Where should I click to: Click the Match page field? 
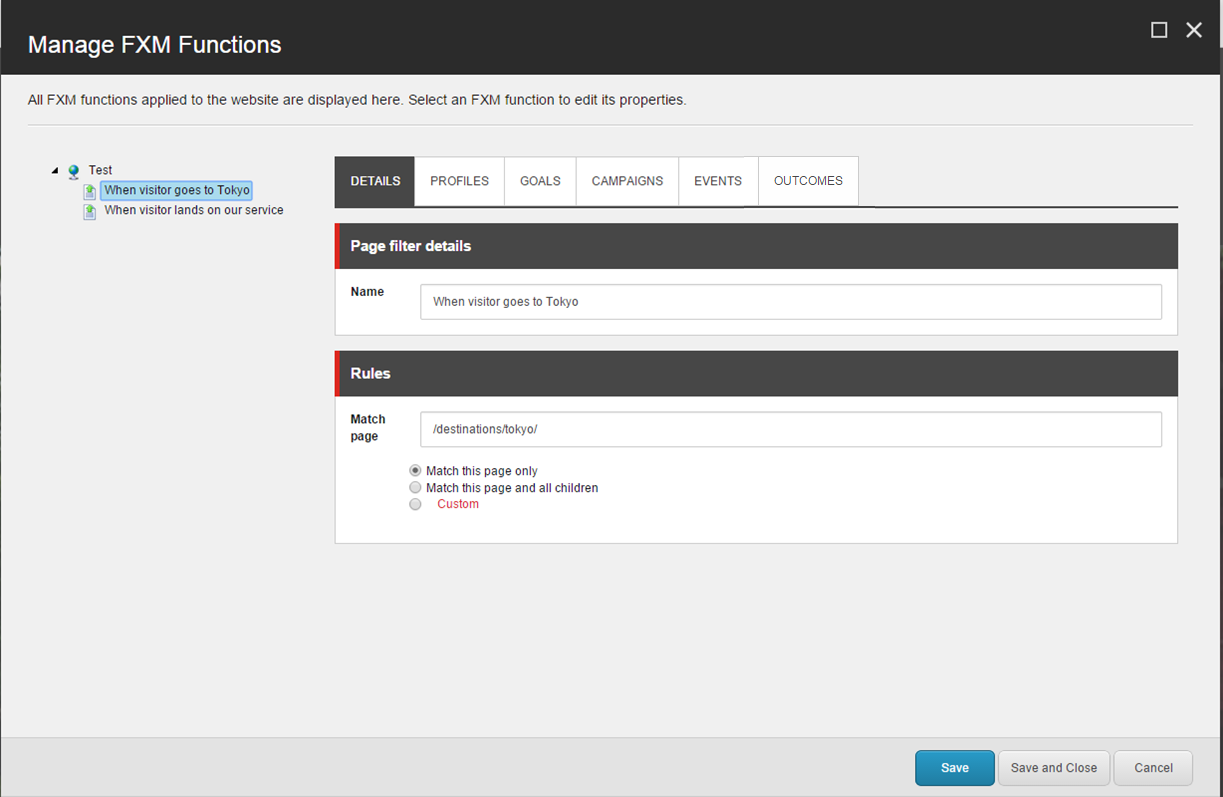click(x=790, y=429)
